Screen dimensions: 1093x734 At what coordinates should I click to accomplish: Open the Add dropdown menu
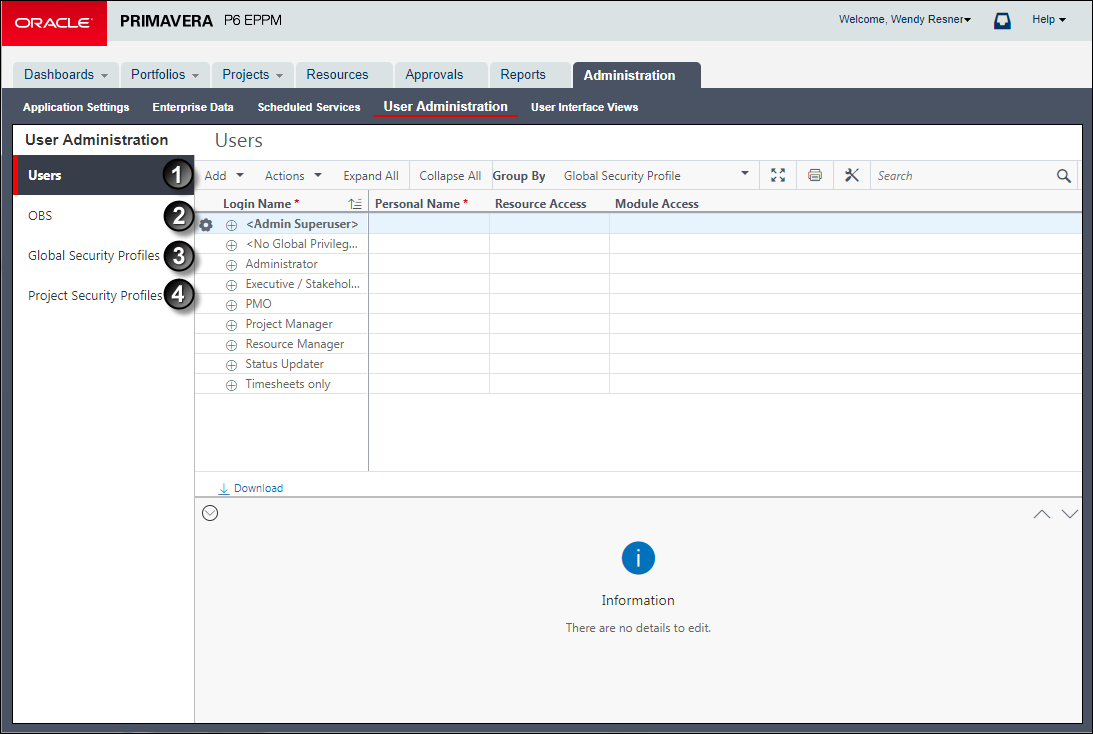coord(224,176)
